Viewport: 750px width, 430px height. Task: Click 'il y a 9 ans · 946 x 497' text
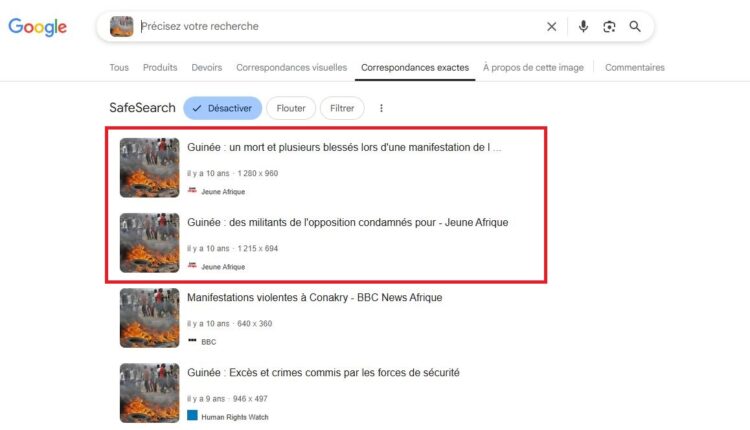pos(227,398)
